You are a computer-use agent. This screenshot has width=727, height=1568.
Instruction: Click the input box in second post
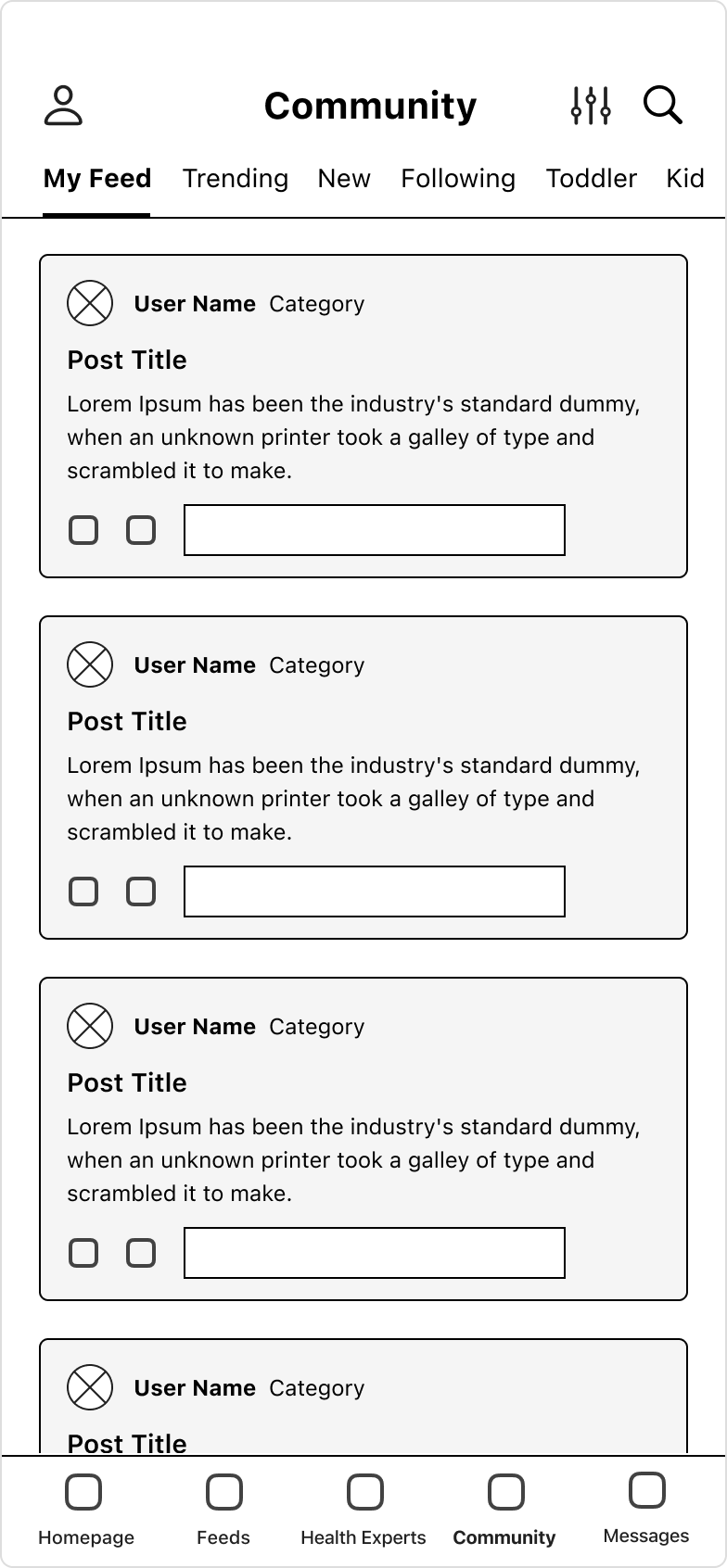(375, 891)
